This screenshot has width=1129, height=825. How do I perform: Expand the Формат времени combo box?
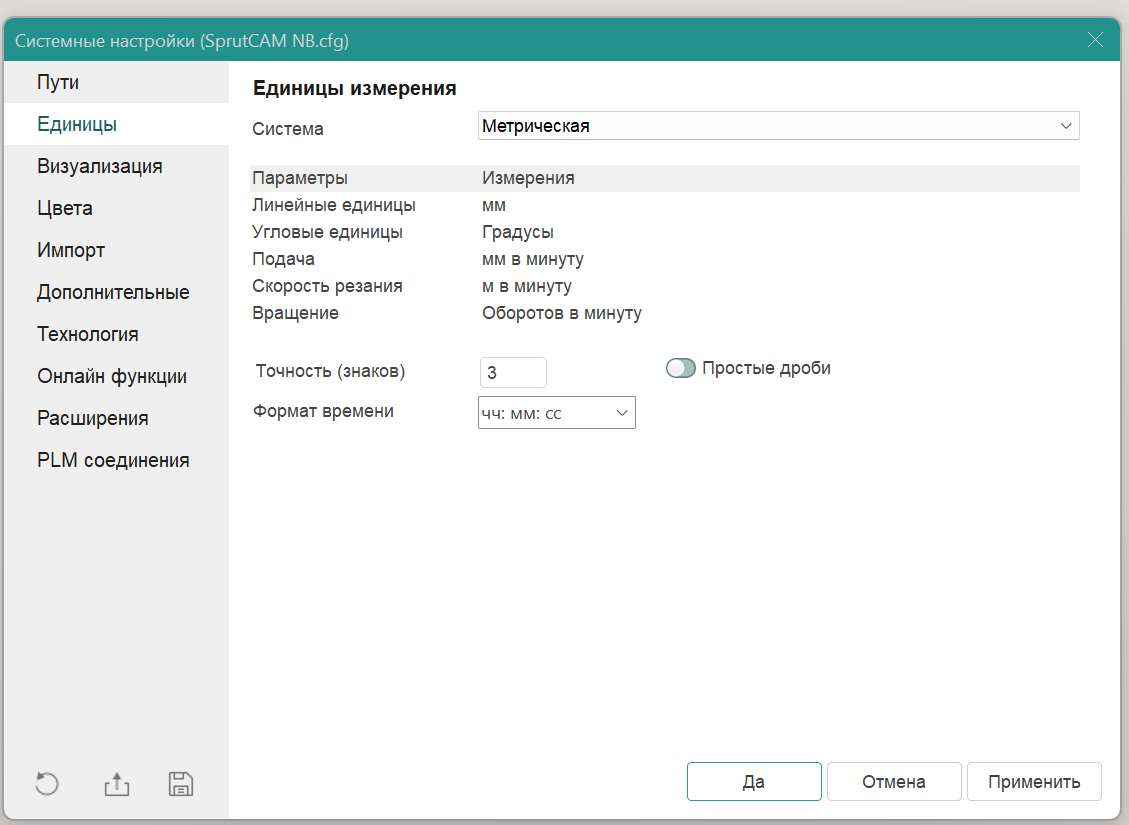[557, 413]
